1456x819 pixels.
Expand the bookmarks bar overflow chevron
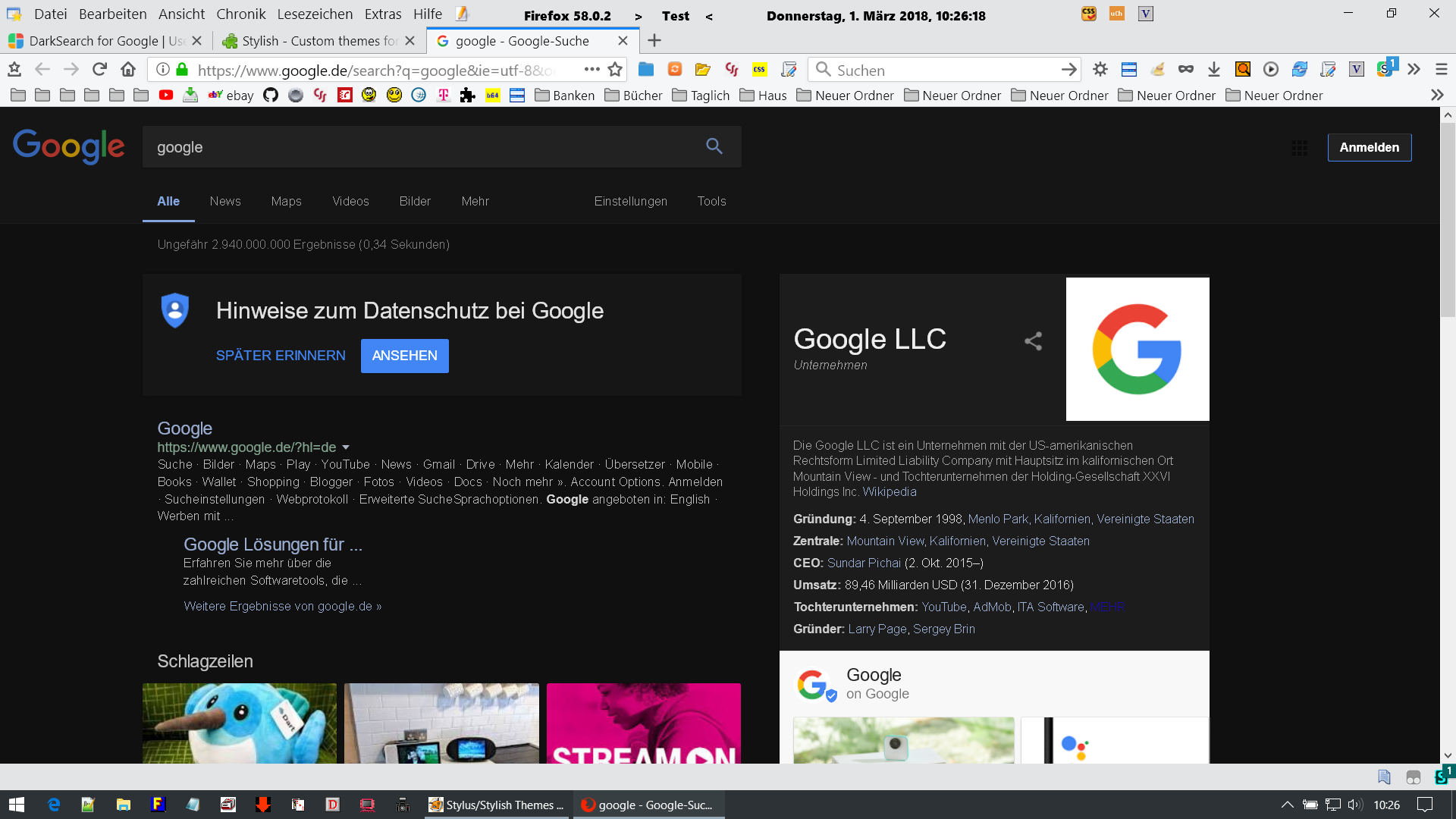click(1436, 96)
